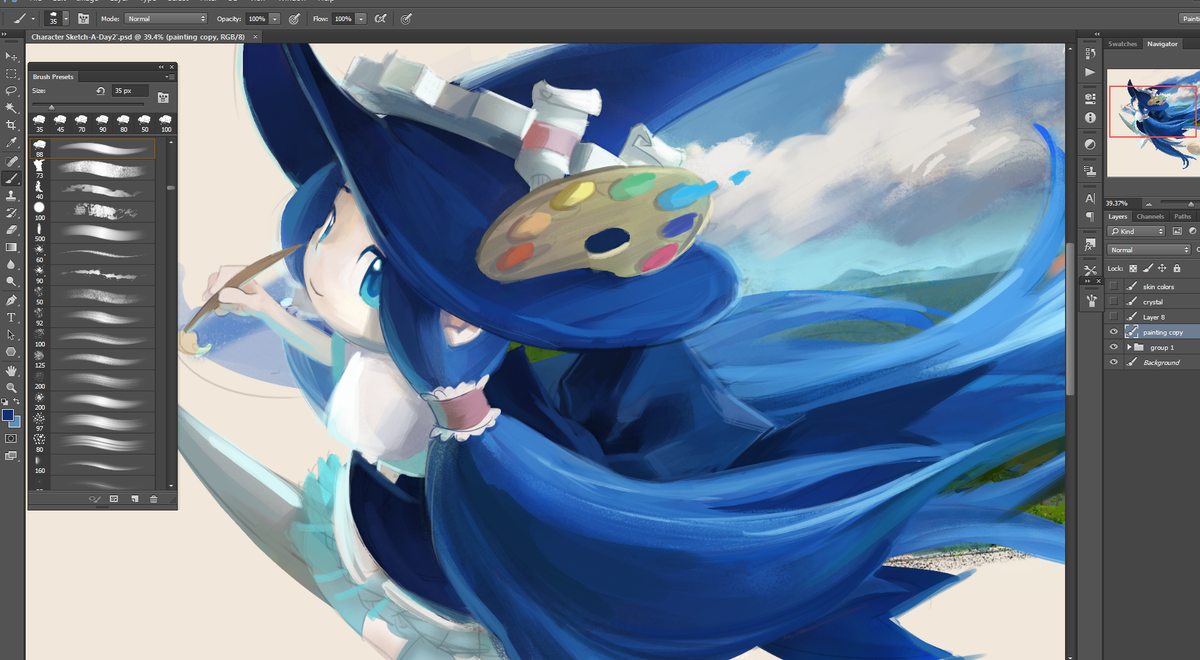Select the Magic Wand tool

(x=11, y=107)
